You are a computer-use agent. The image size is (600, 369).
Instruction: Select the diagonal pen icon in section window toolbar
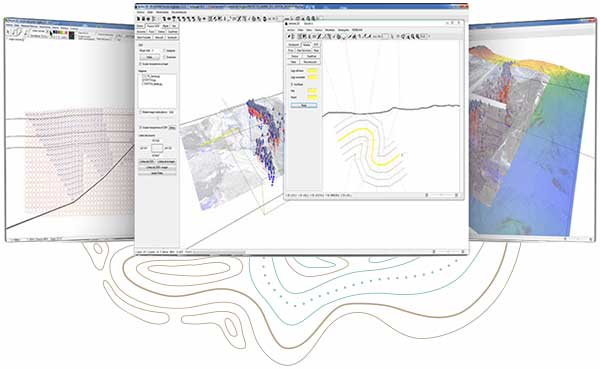319,36
